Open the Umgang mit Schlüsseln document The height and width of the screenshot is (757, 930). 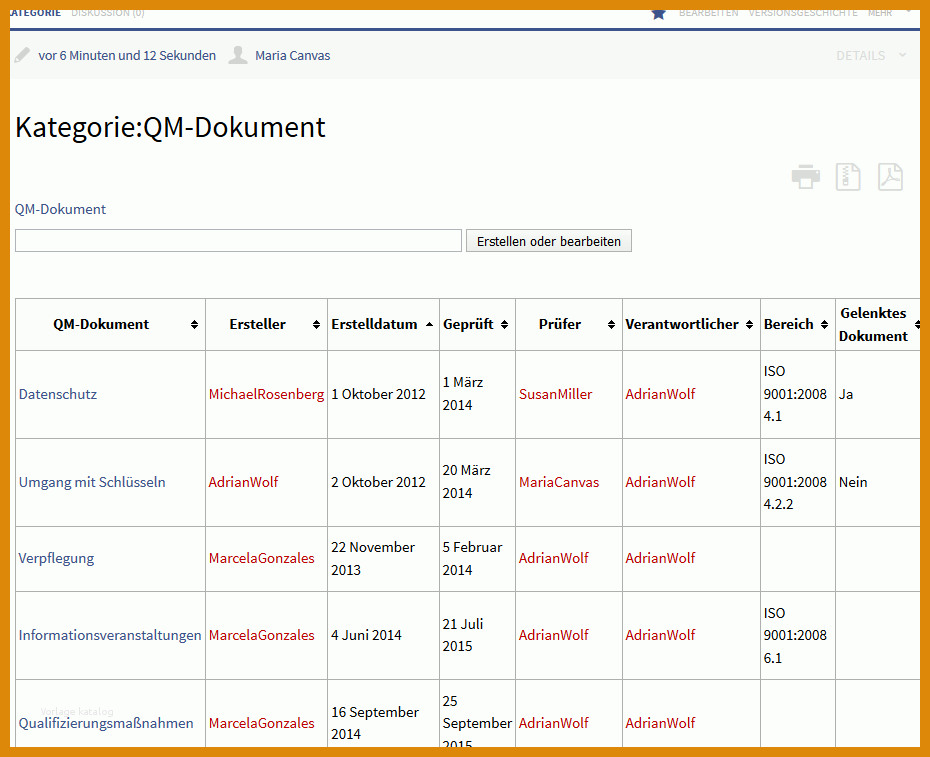tap(92, 482)
